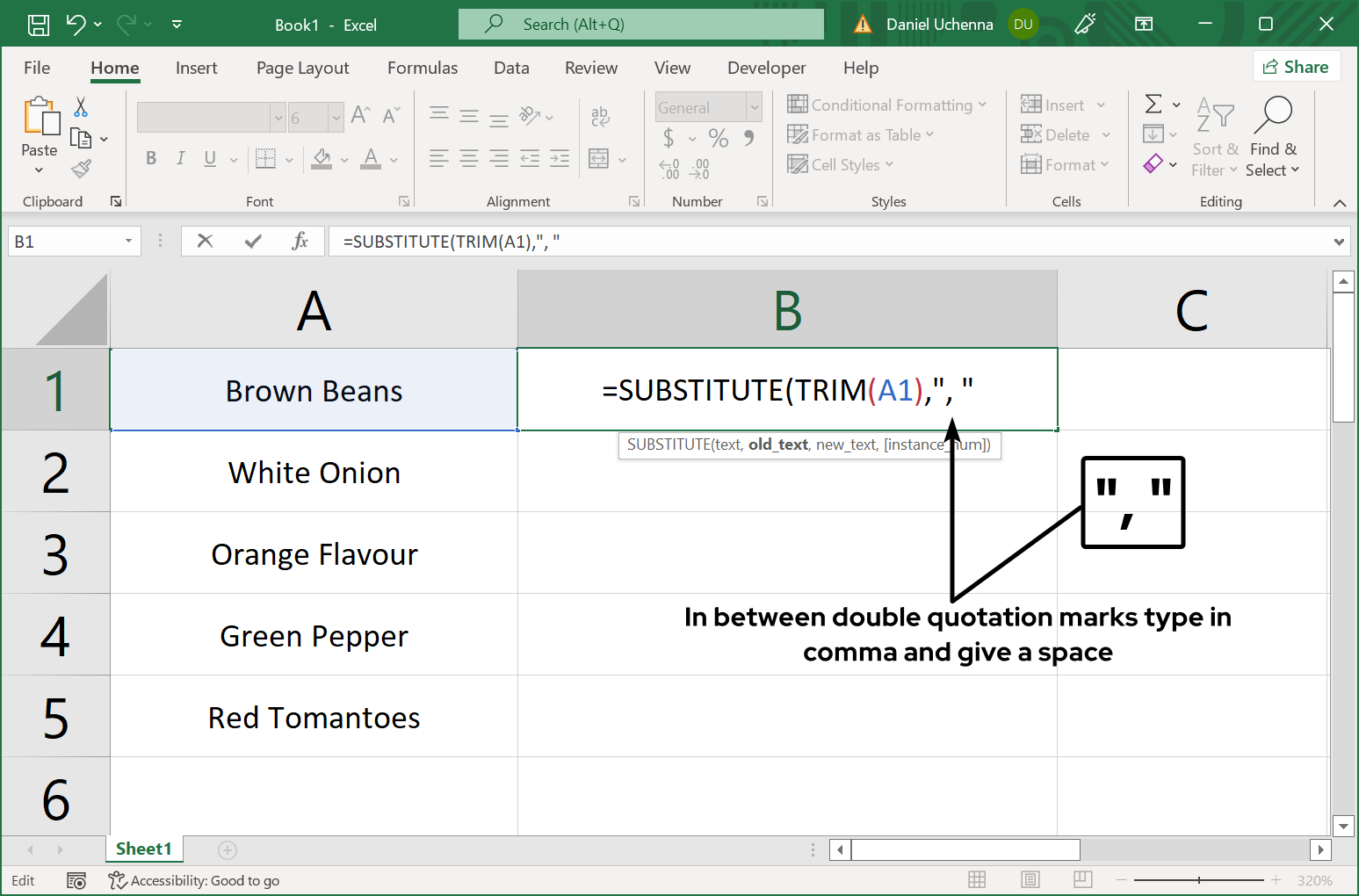Switch to Page Layout view in status bar
Screen dimensions: 1359x896
click(x=1030, y=879)
